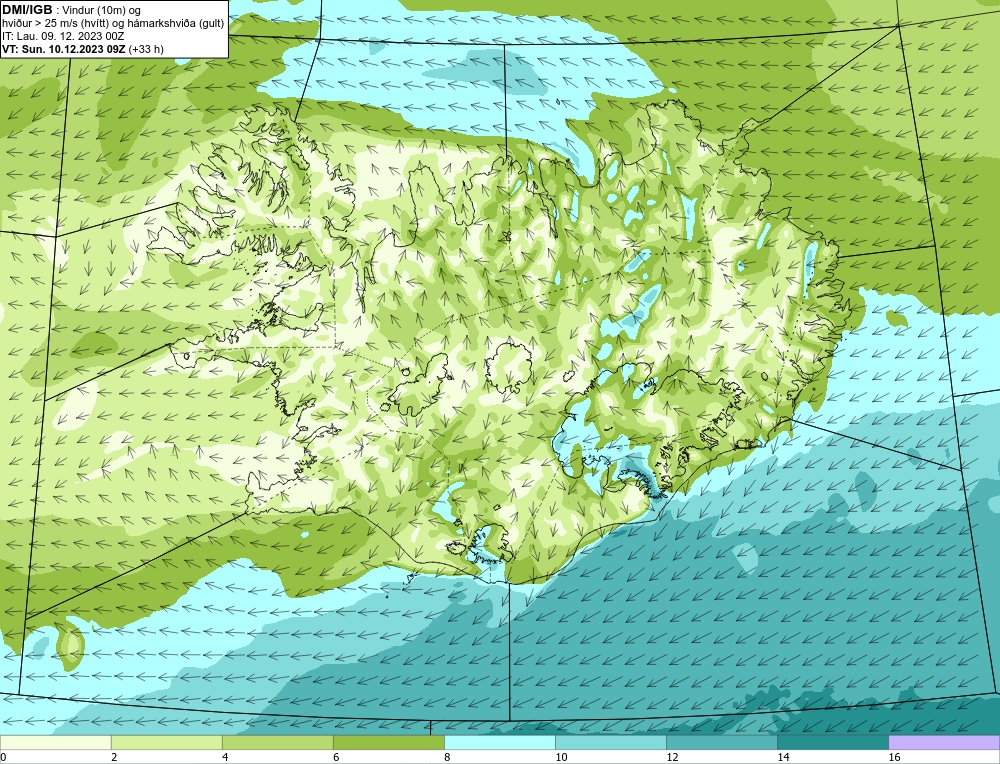Click the 'VT: Sun. 10.12.2023 09Z' text
The image size is (1000, 764).
point(64,49)
